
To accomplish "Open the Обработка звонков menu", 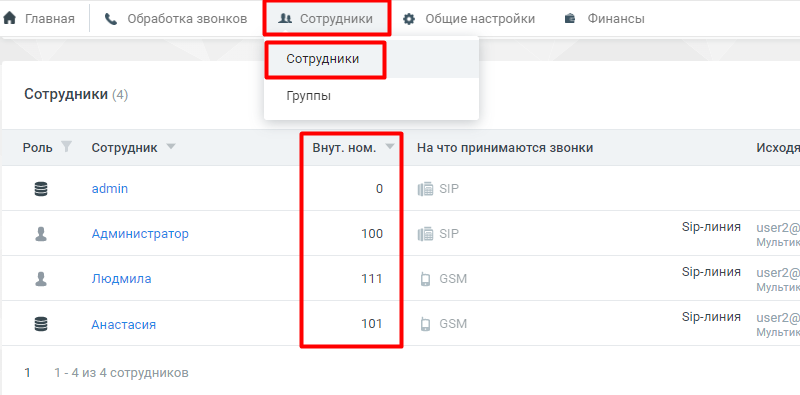I will [187, 19].
